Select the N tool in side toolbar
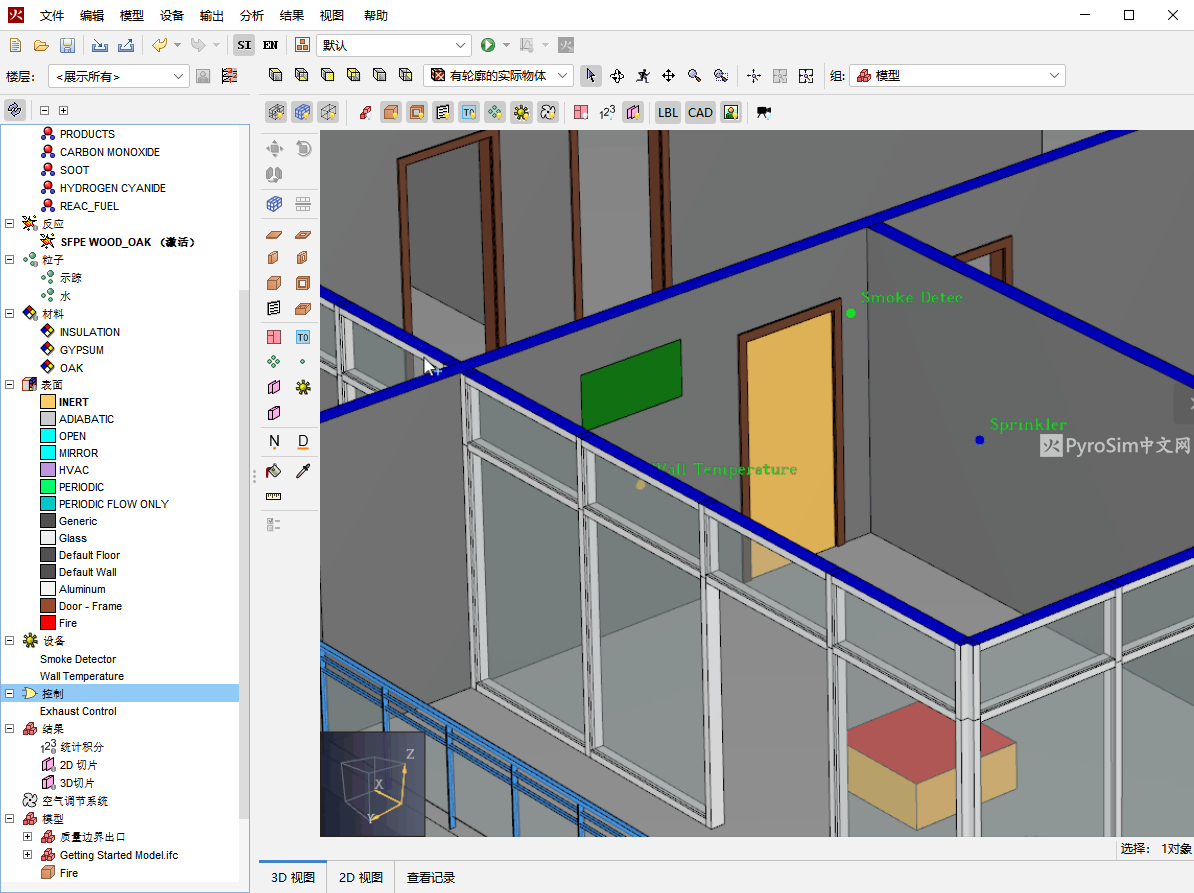The image size is (1194, 893). 274,442
